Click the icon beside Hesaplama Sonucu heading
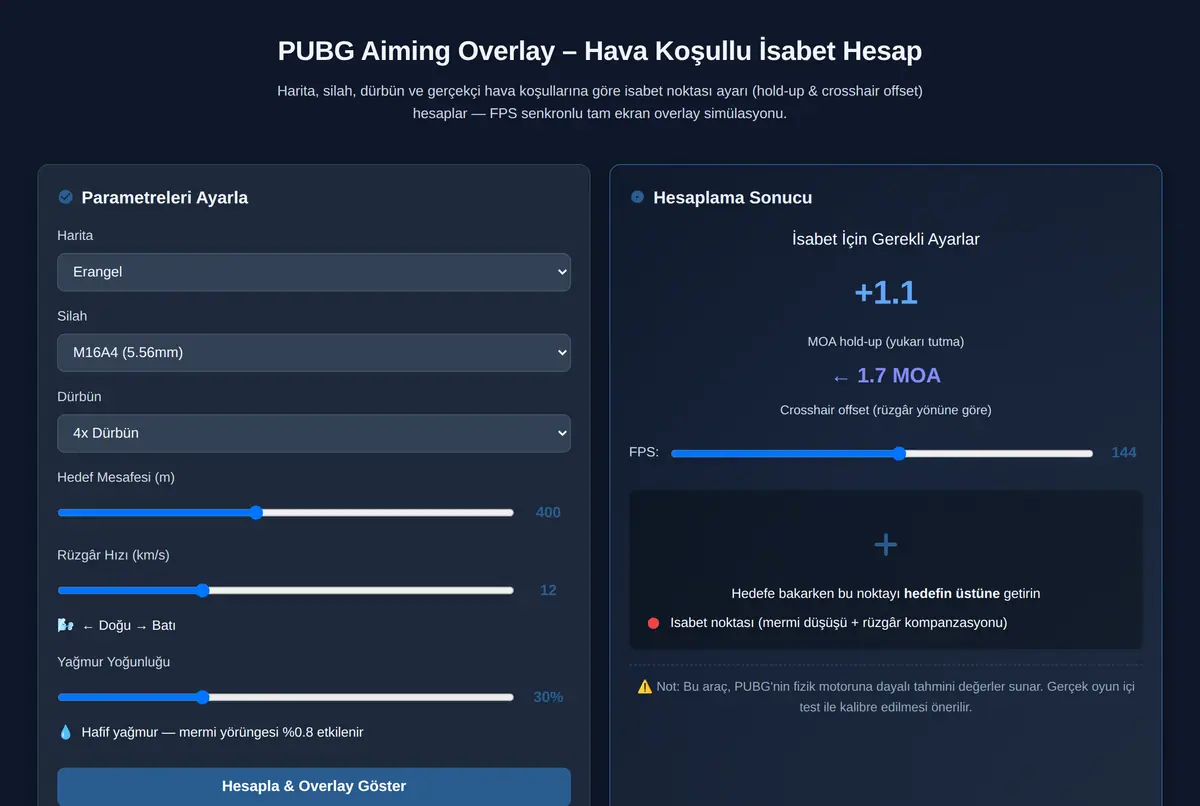 [x=638, y=197]
